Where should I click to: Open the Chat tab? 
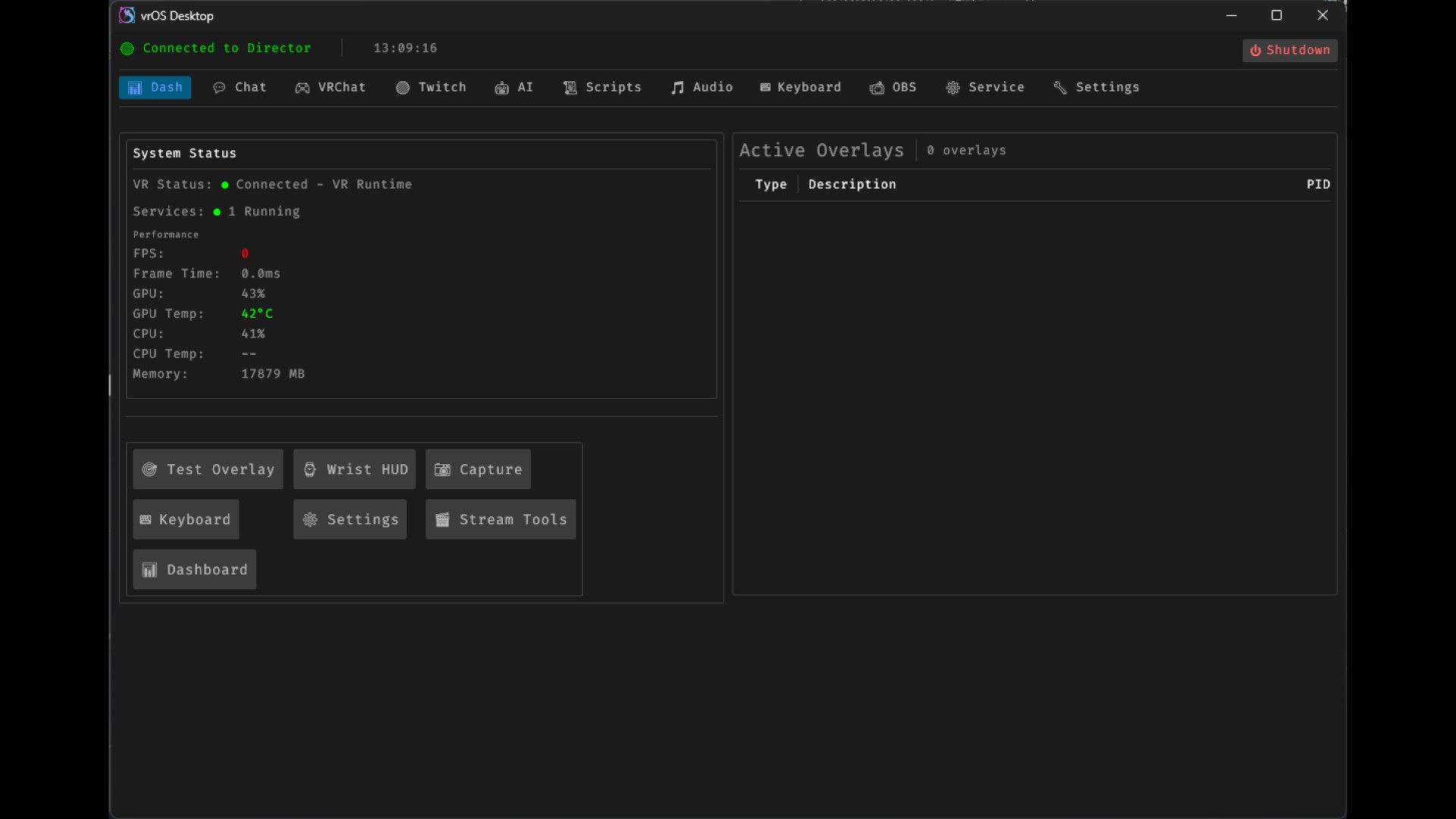click(240, 87)
